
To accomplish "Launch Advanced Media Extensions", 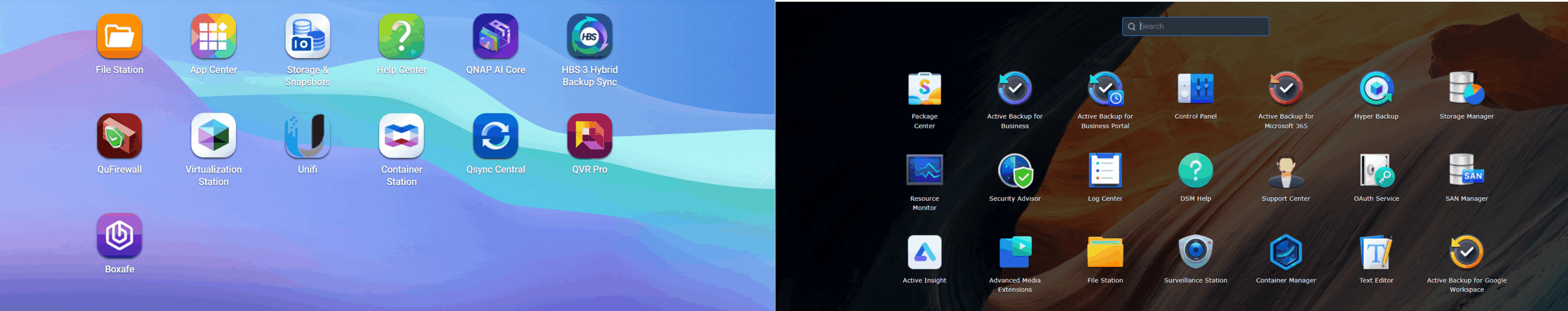I will pos(1015,252).
